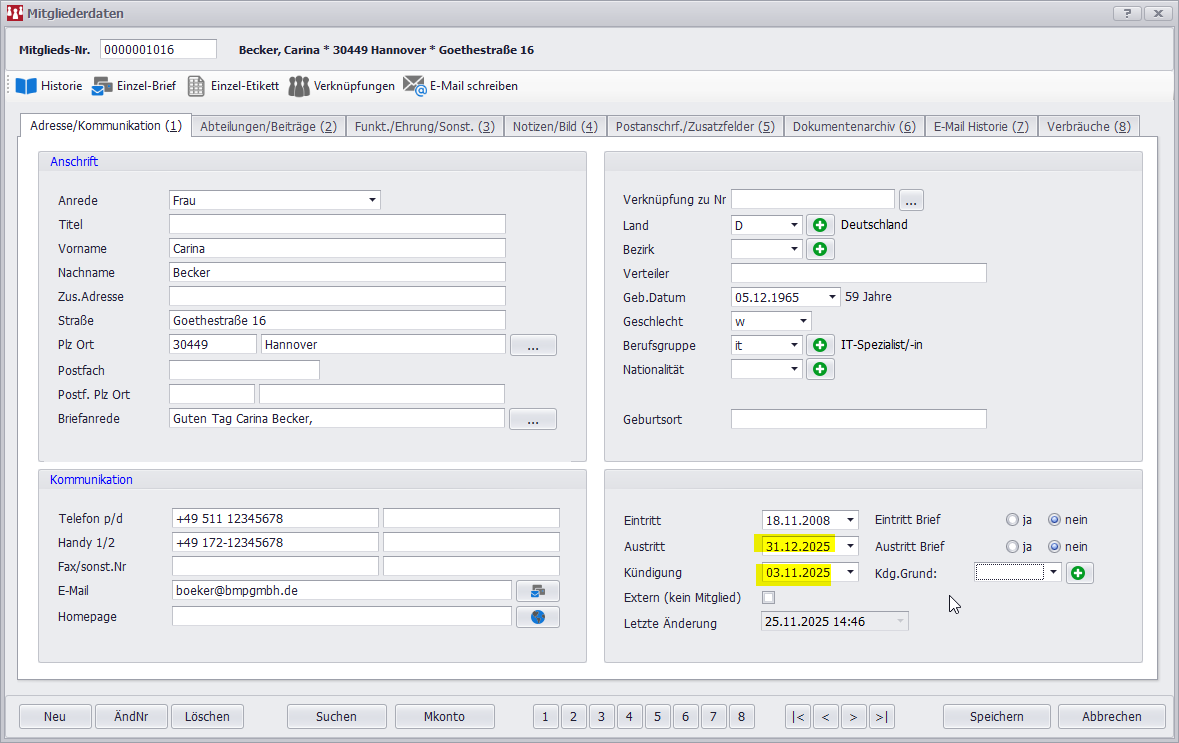Add new Land with green plus
1179x743 pixels.
(x=820, y=225)
